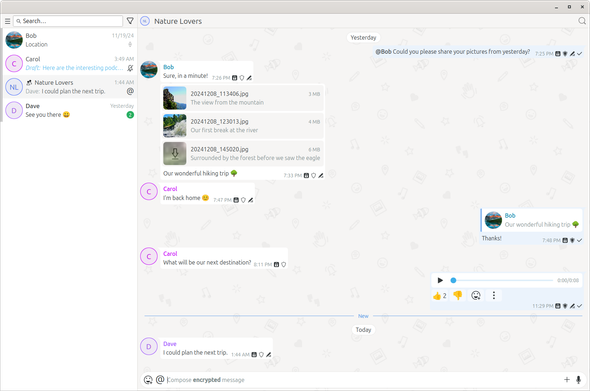Click the @ mention indicator on Nature Lovers row
Screen dimensions: 590x391
130,91
